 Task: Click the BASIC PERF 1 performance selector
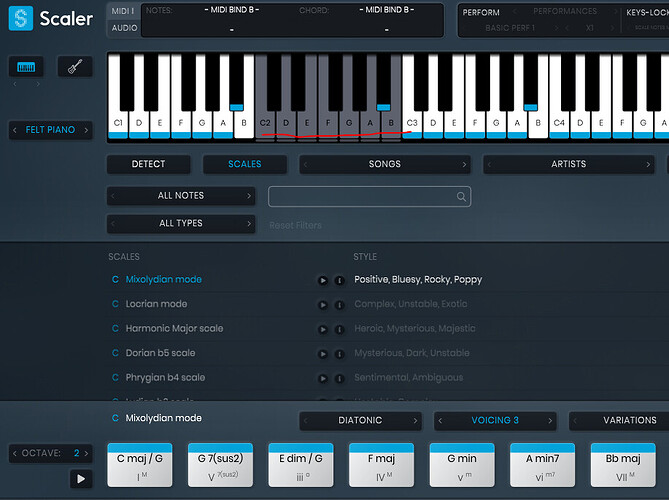[x=510, y=28]
